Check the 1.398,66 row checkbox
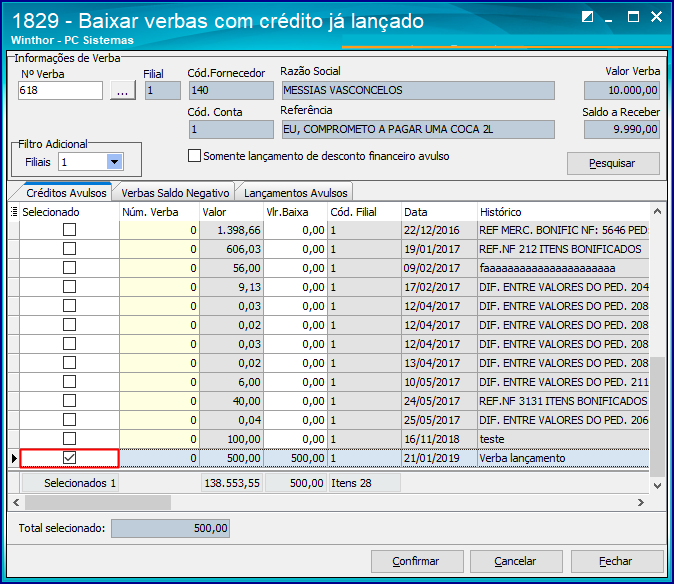The width and height of the screenshot is (674, 584). pos(69,230)
